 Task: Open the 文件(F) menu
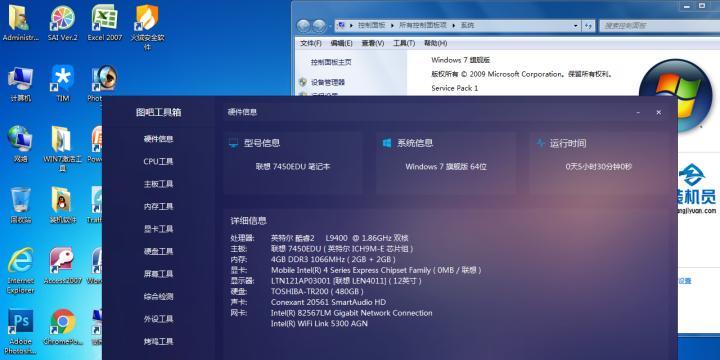(x=311, y=43)
